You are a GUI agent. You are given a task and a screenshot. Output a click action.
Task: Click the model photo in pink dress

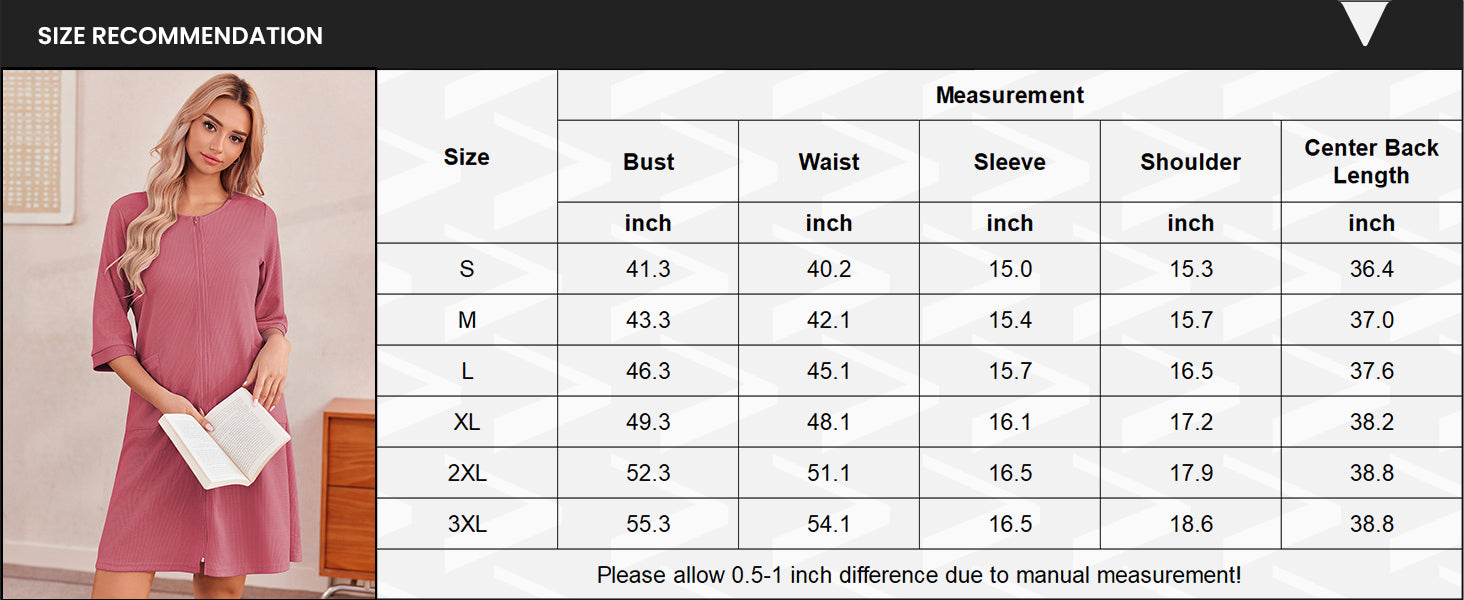click(189, 334)
